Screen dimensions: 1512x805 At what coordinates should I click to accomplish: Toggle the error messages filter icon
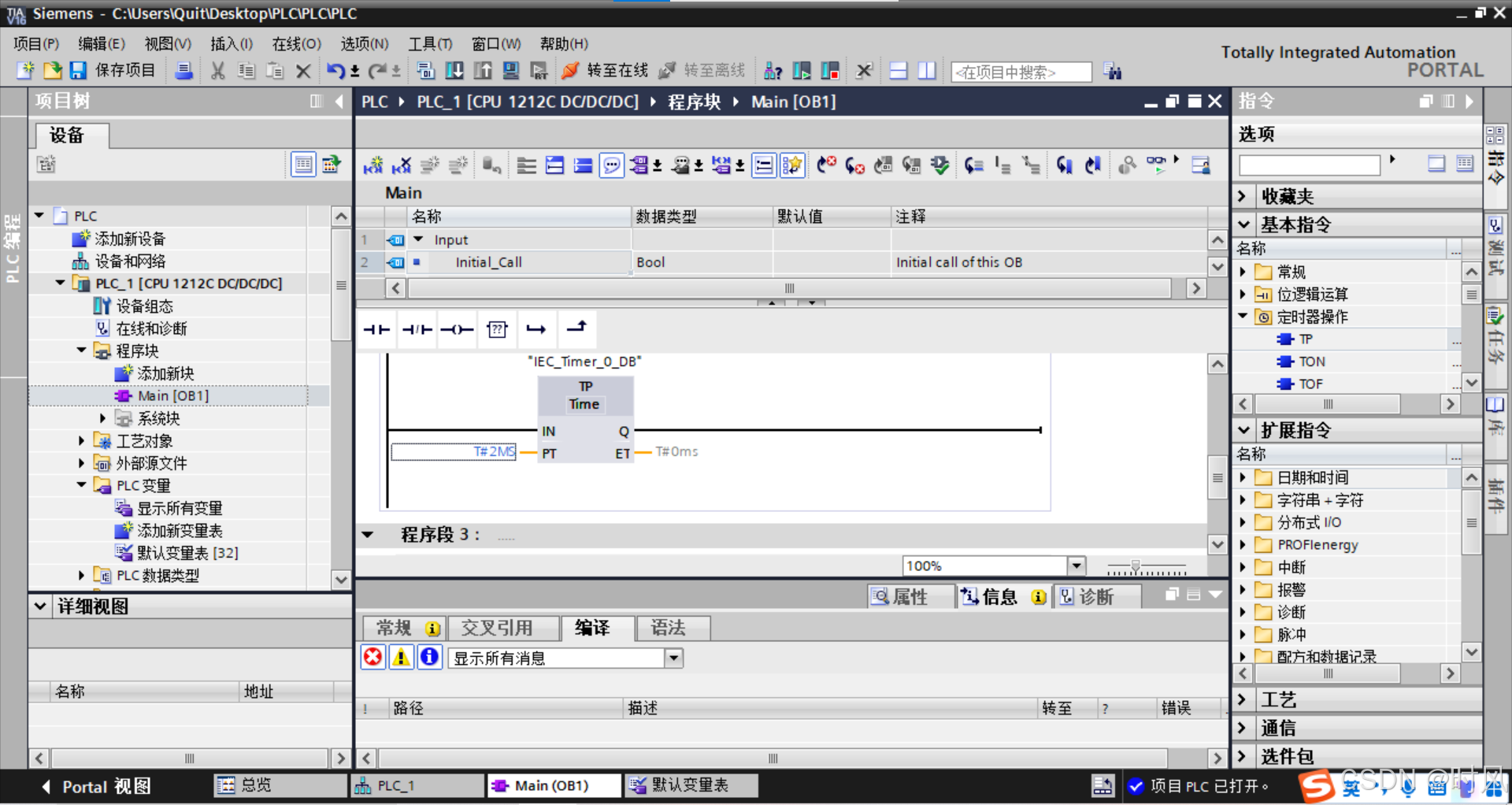pyautogui.click(x=373, y=657)
